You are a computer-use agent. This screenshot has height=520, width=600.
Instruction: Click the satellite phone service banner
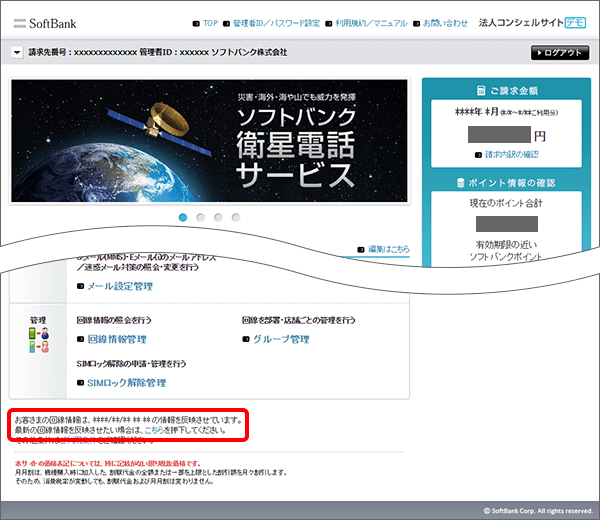click(x=209, y=141)
